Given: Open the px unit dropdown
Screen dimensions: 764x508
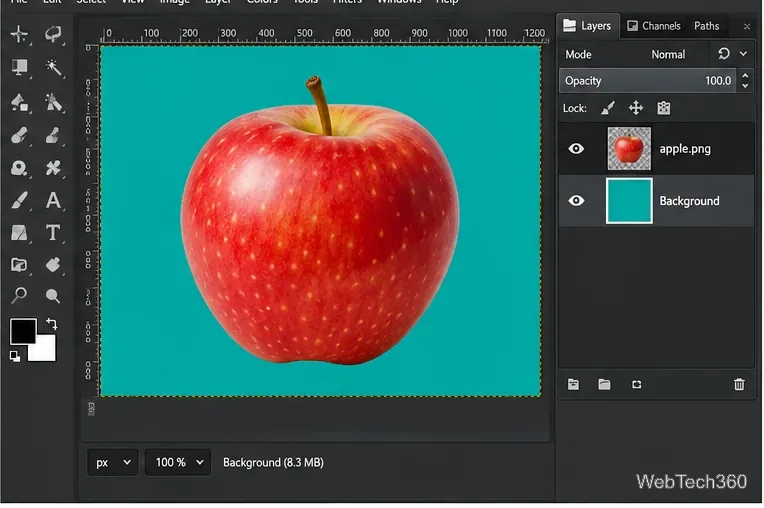Looking at the screenshot, I should (113, 462).
